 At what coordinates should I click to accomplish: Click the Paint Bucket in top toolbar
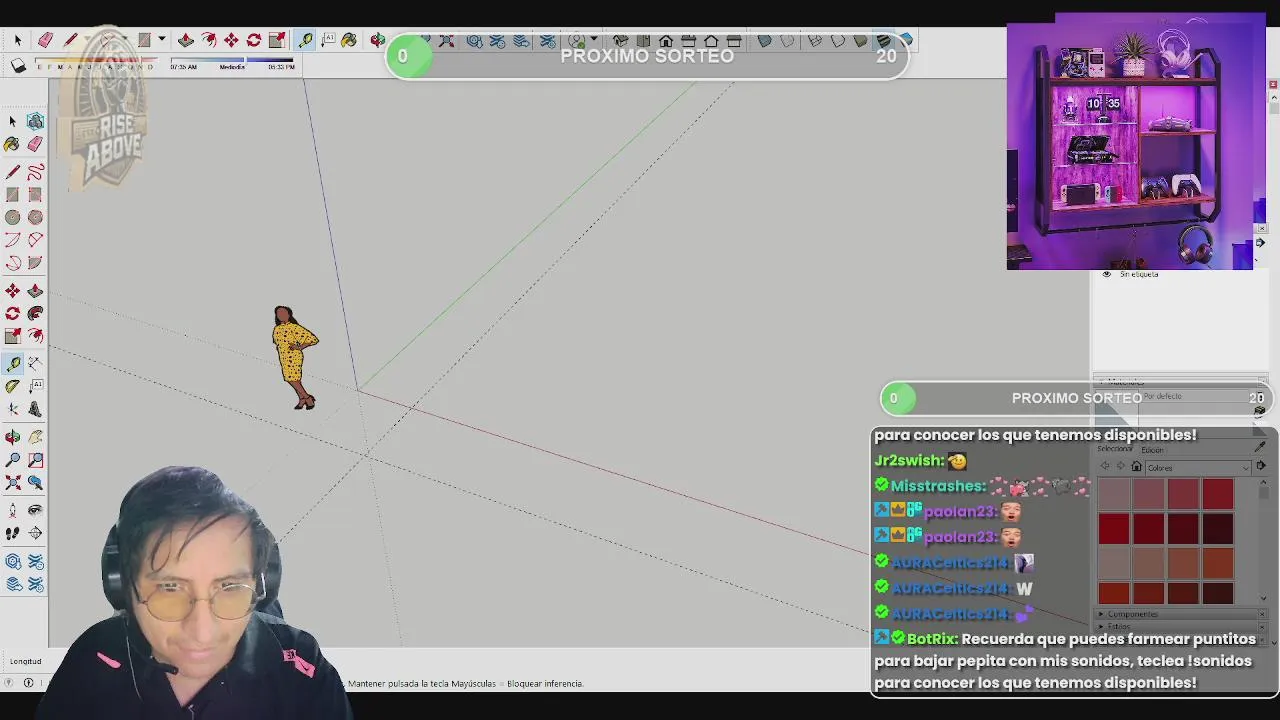(349, 40)
